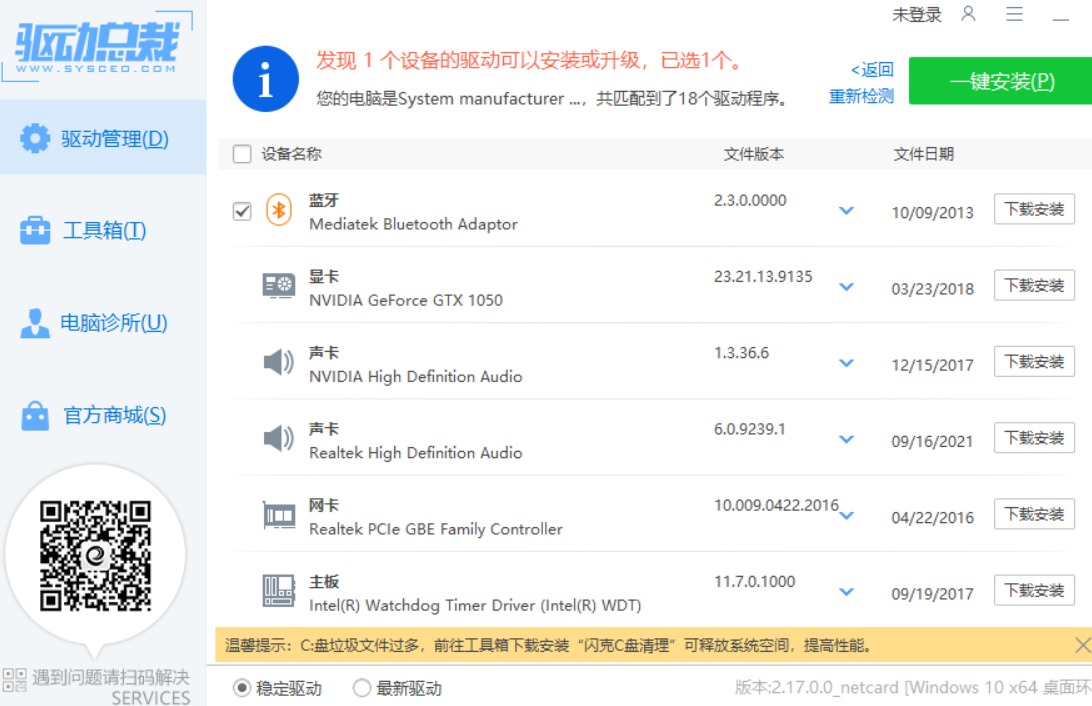Click 下载安装 for NVIDIA High Definition Audio
Image resolution: width=1092 pixels, height=706 pixels.
click(1034, 361)
